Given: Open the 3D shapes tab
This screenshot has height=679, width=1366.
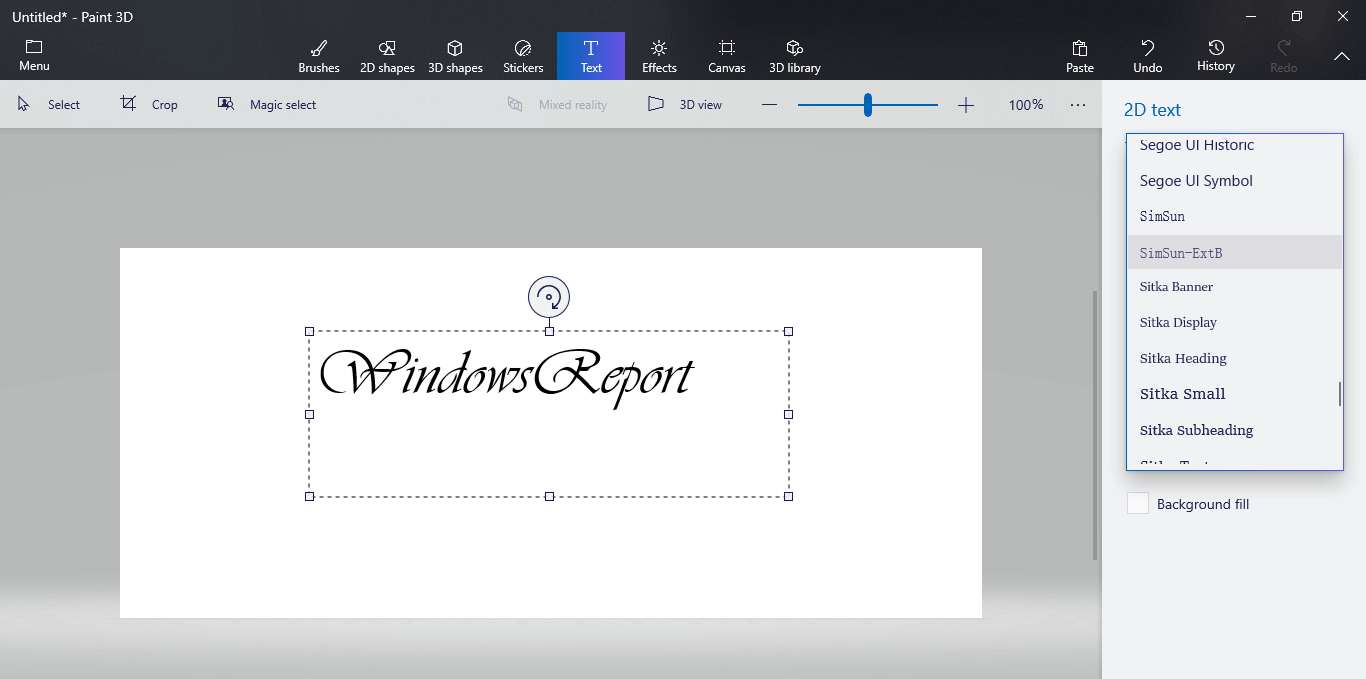Looking at the screenshot, I should click(455, 56).
